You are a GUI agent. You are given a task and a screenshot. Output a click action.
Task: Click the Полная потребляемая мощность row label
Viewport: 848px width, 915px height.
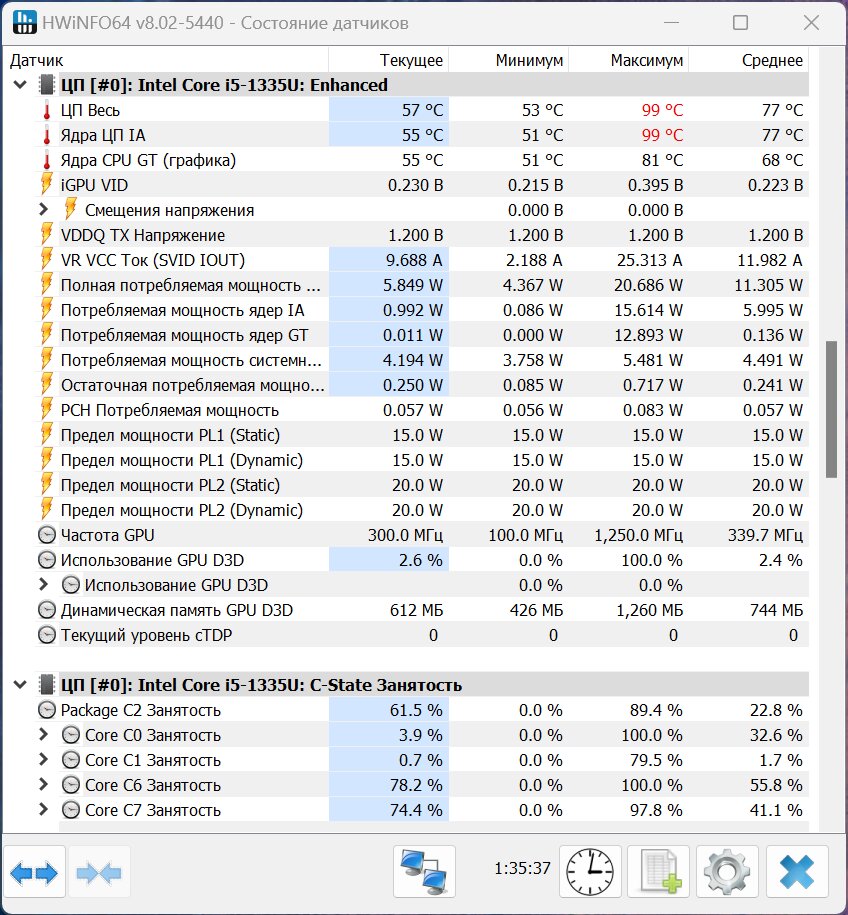tap(190, 285)
